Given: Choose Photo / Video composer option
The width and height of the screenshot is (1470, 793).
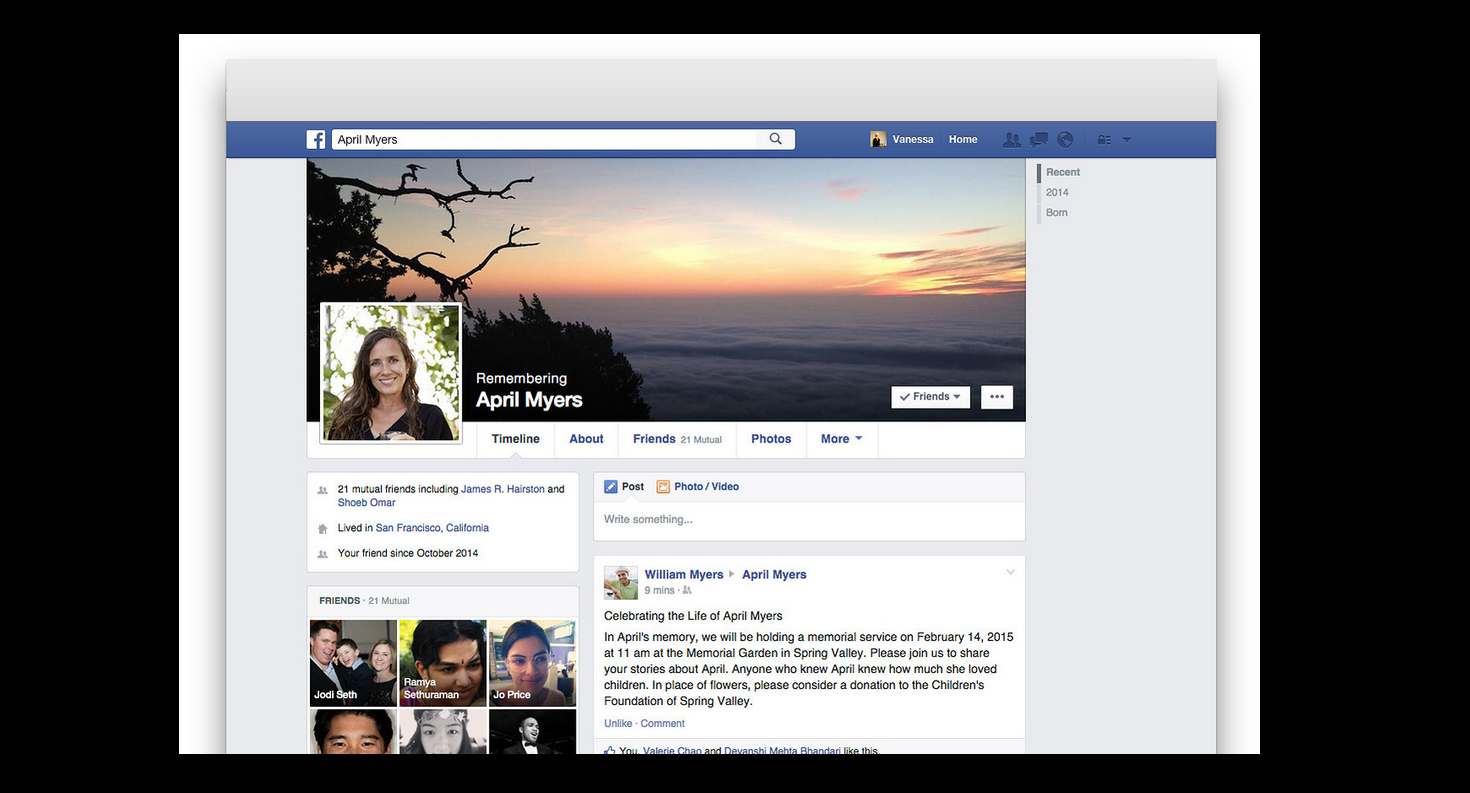Looking at the screenshot, I should coord(698,487).
